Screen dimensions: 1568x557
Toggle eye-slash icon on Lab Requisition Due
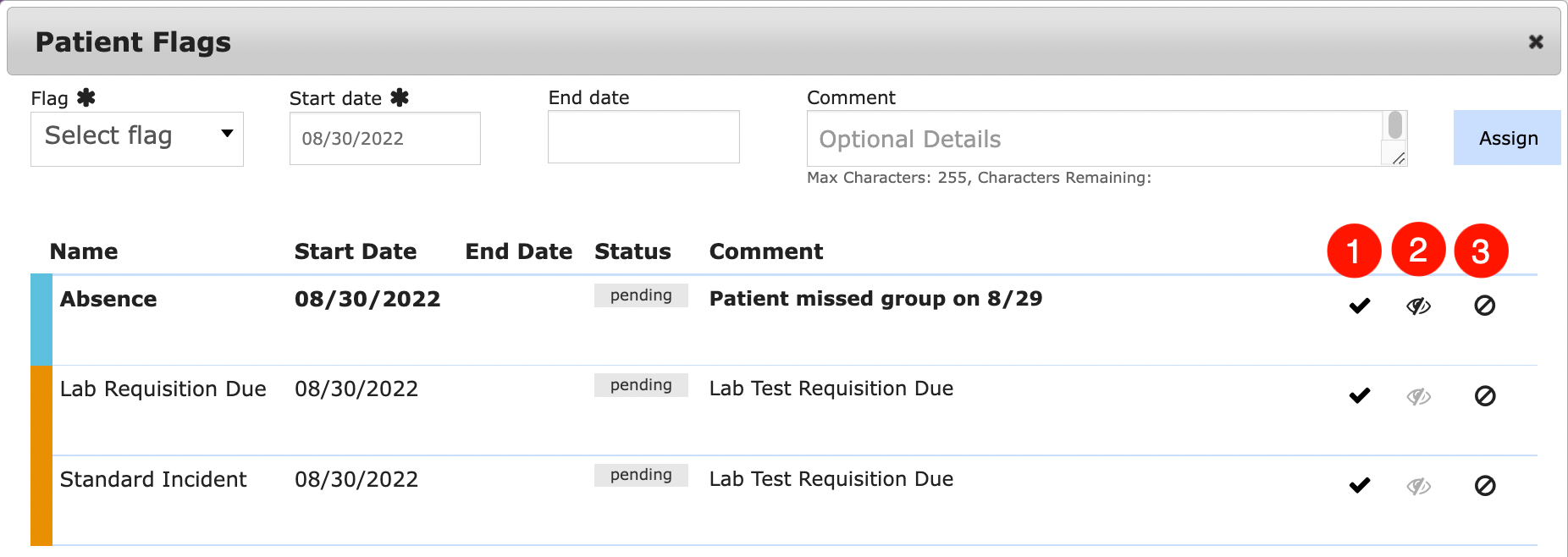[1419, 396]
